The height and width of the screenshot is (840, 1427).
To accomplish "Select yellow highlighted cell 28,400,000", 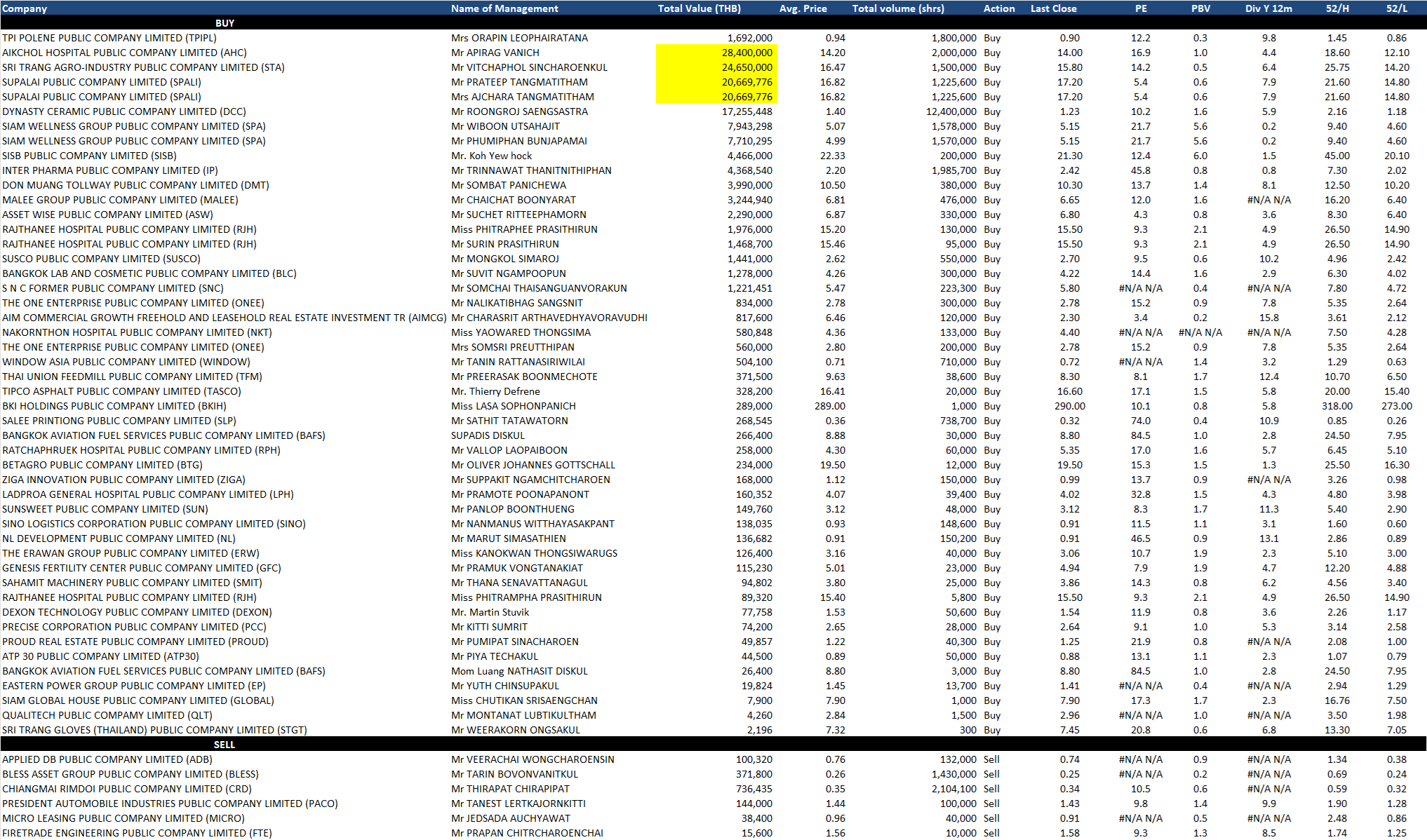I will click(746, 53).
